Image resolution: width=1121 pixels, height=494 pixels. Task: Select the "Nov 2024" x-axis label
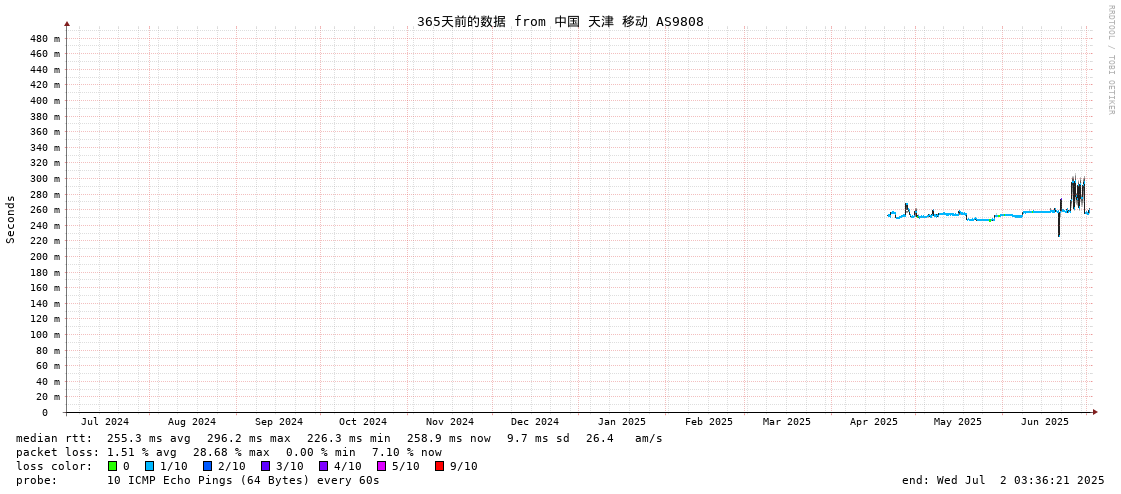coord(450,422)
